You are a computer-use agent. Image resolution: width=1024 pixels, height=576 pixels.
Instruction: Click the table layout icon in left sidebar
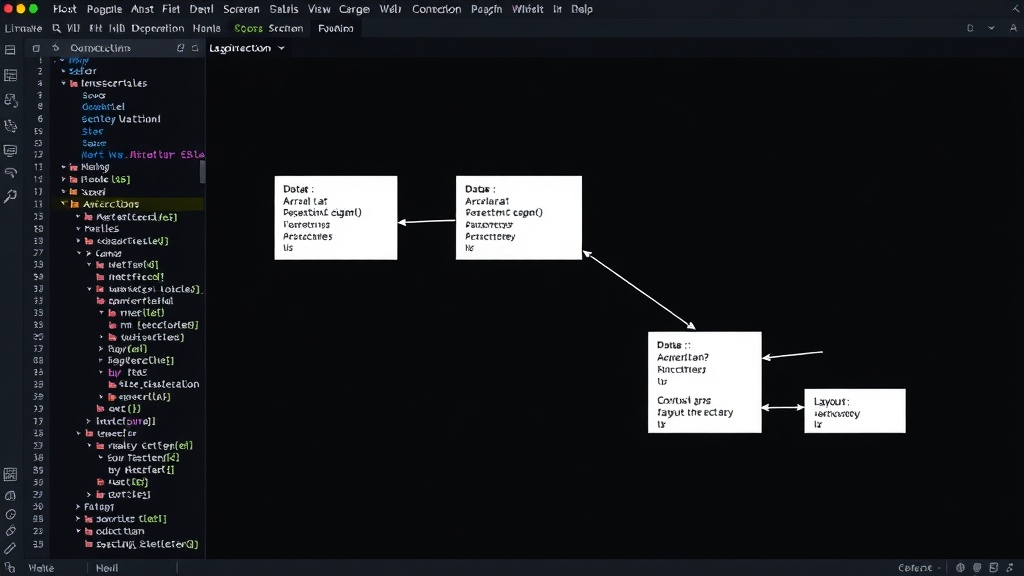click(x=10, y=75)
